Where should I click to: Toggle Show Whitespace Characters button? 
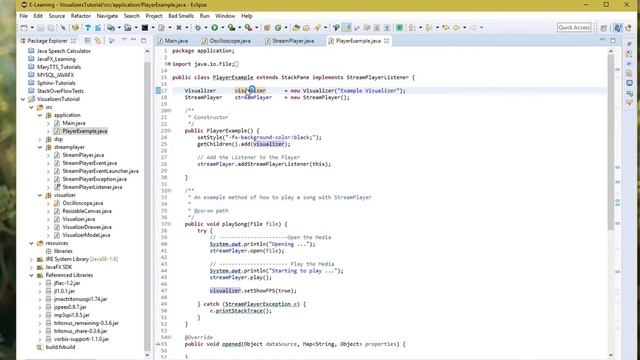coord(387,27)
